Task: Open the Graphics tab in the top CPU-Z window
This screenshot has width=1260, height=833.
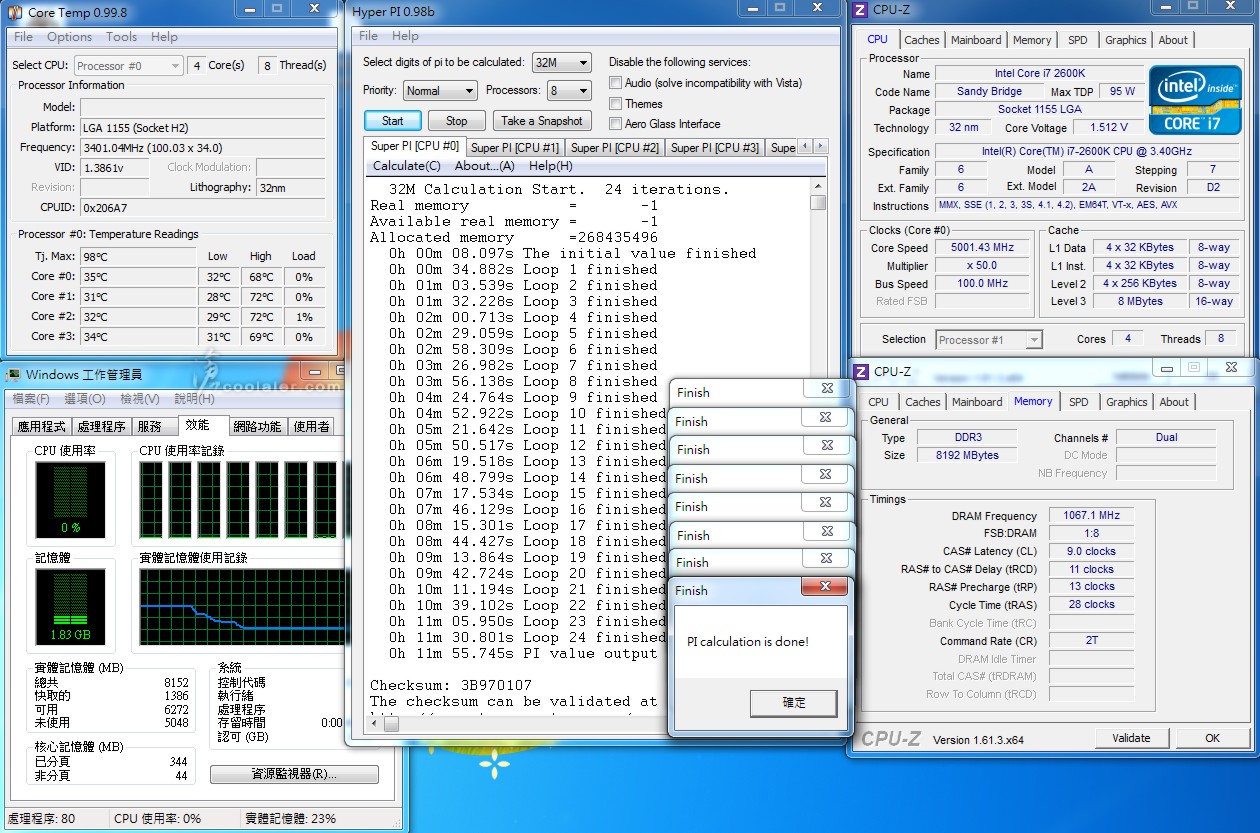Action: [x=1125, y=40]
